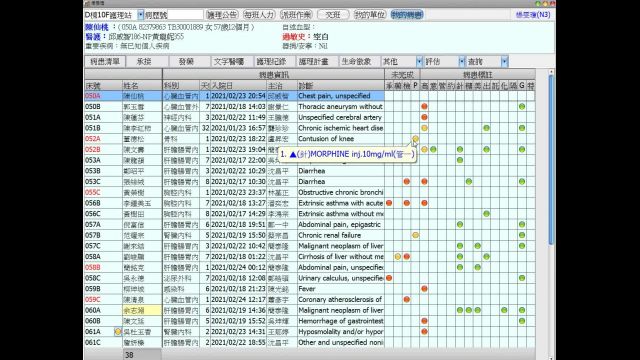
Task: Click the leftmost red dot on row 056B
Action: pos(389,203)
